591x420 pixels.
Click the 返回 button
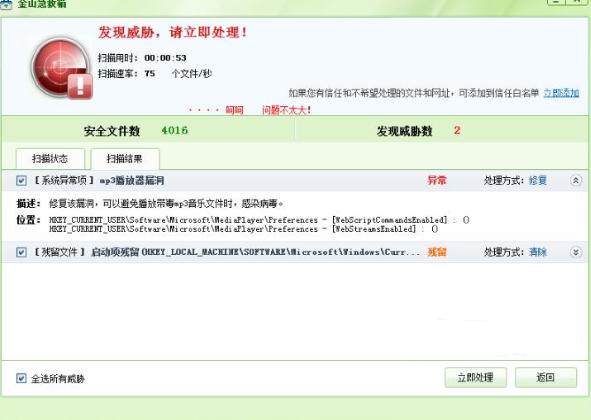tap(545, 377)
